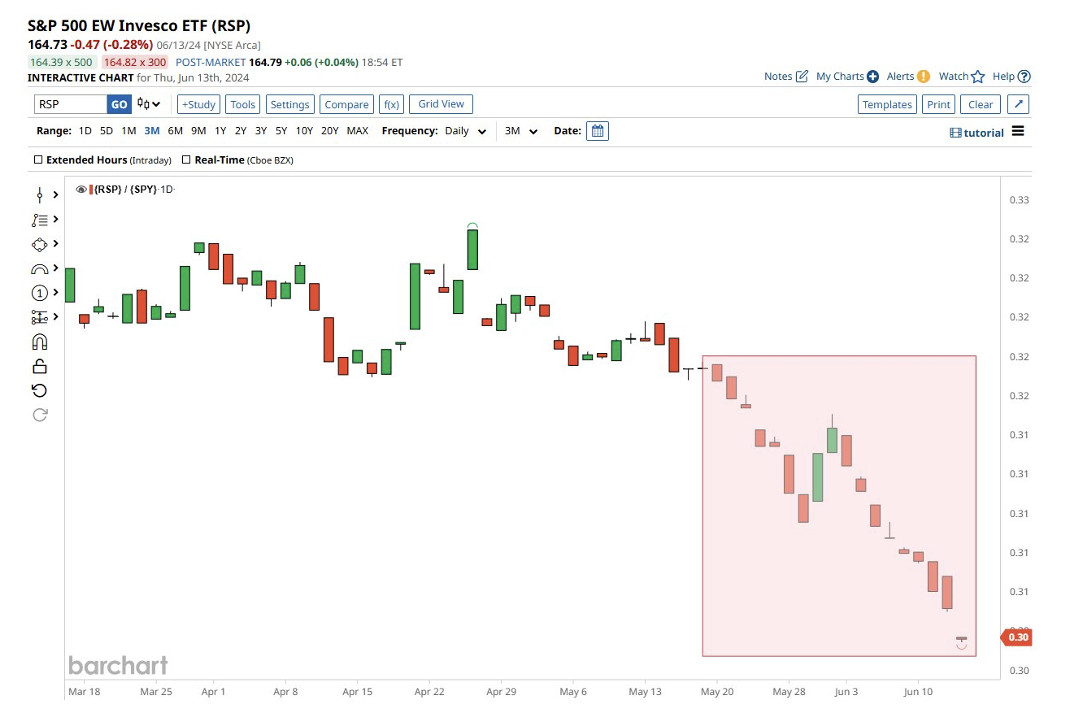The height and width of the screenshot is (714, 1070).
Task: Open the hamburger menu beside tutorial
Action: [1018, 132]
